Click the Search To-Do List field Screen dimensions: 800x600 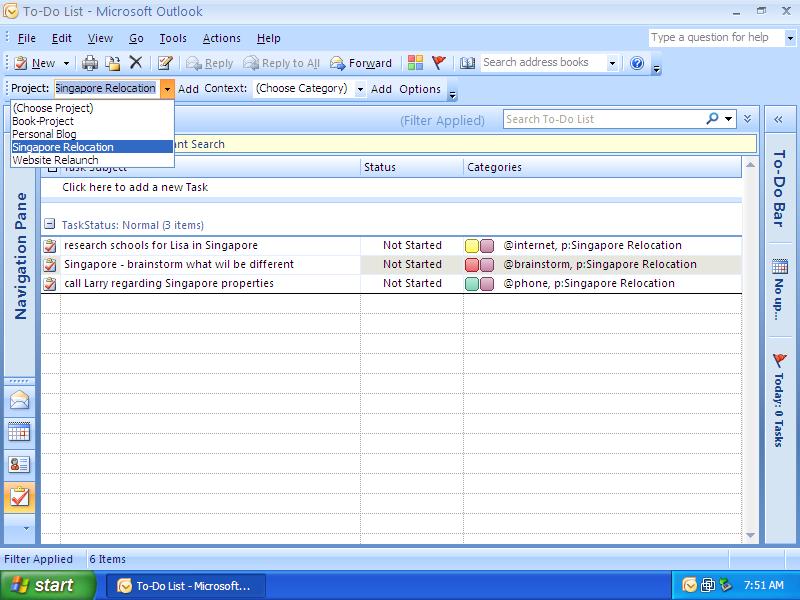pyautogui.click(x=605, y=119)
